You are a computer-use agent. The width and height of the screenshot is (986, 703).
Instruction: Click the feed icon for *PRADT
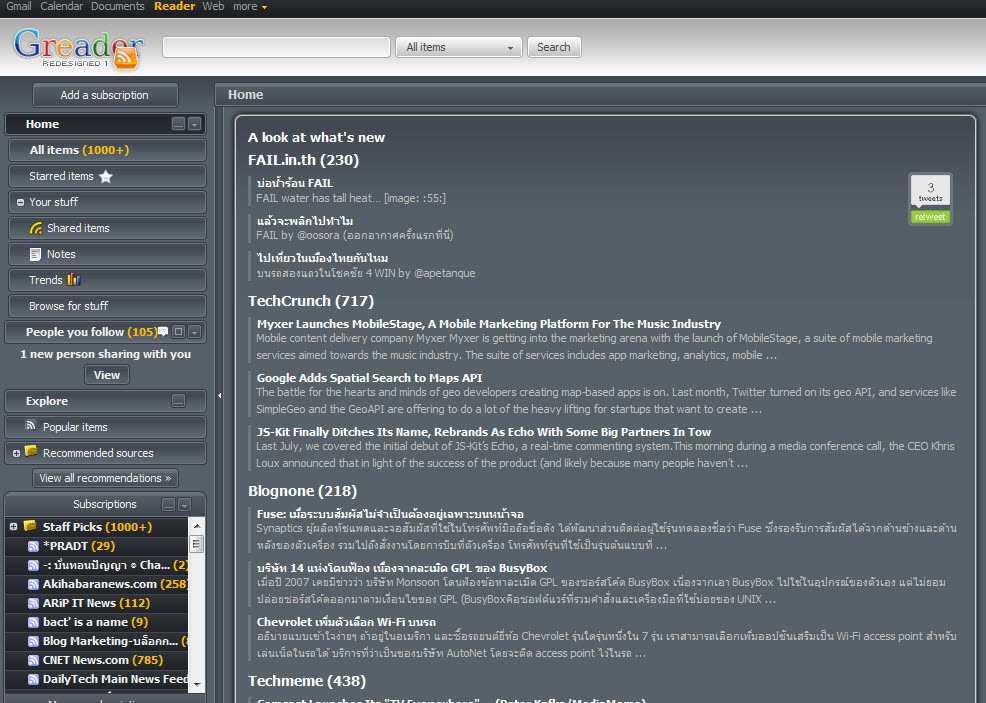click(x=33, y=546)
